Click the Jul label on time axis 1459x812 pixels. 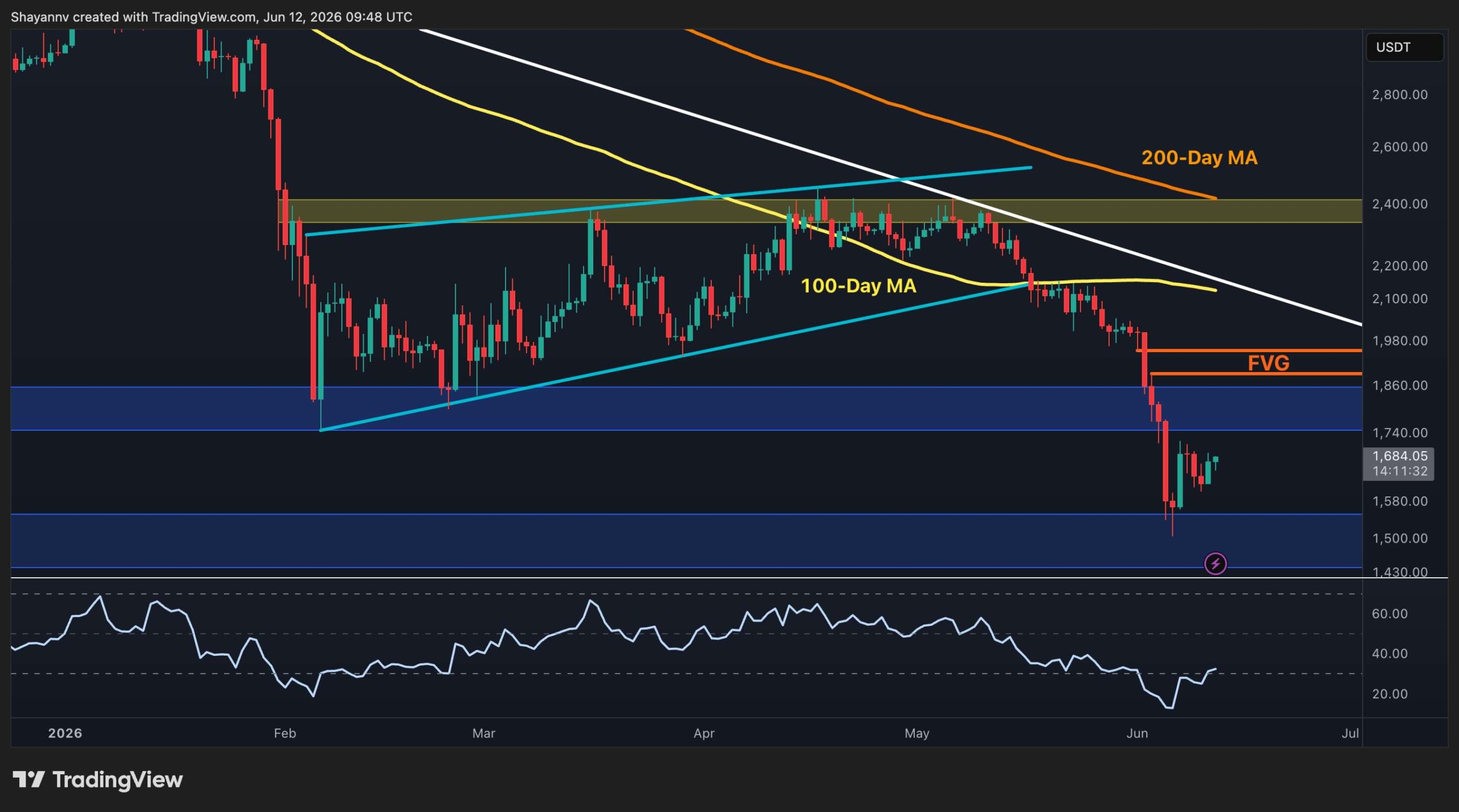tap(1350, 733)
